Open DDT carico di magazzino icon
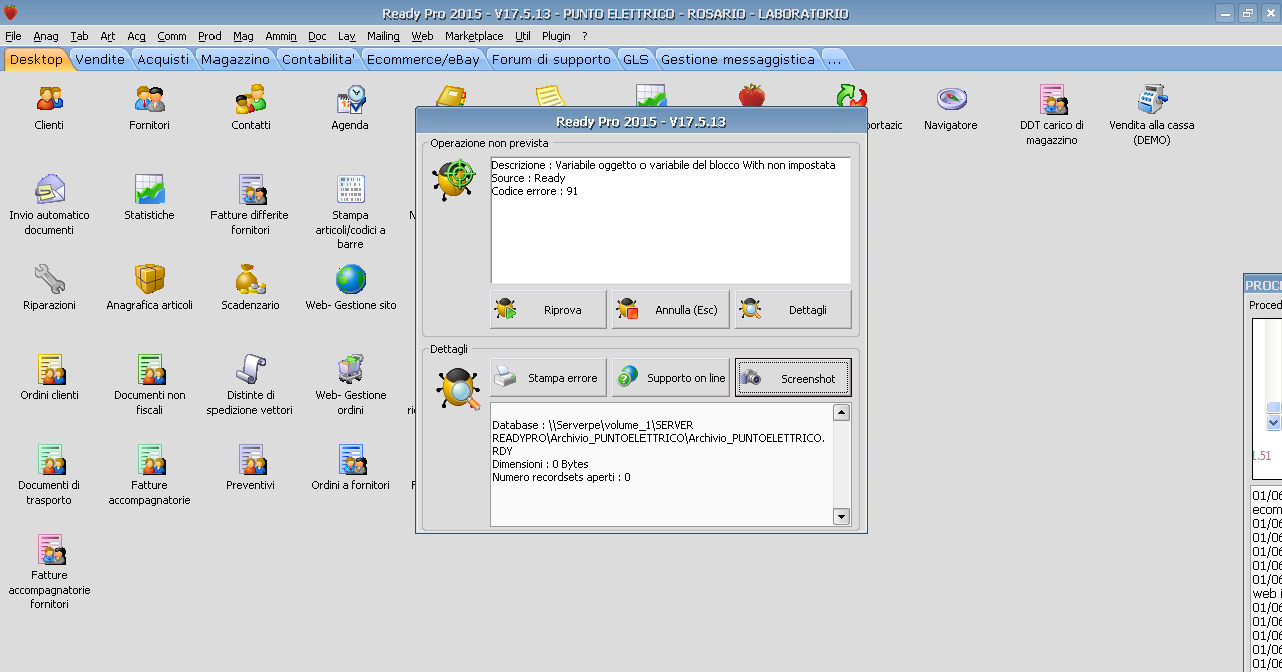The width and height of the screenshot is (1282, 672). 1052,100
